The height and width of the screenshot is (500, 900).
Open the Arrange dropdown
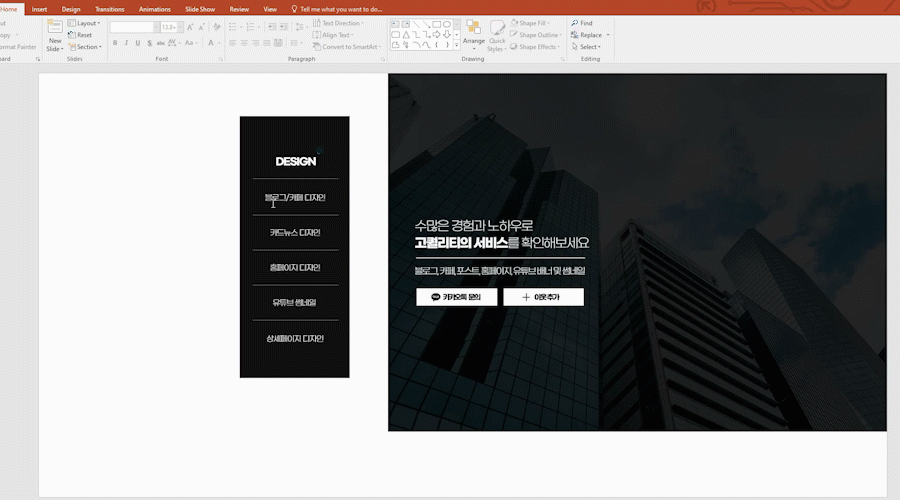[x=473, y=34]
